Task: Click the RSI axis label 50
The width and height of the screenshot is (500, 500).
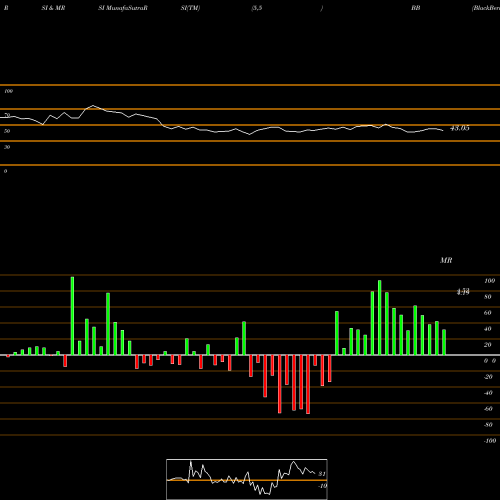Action: (7, 131)
